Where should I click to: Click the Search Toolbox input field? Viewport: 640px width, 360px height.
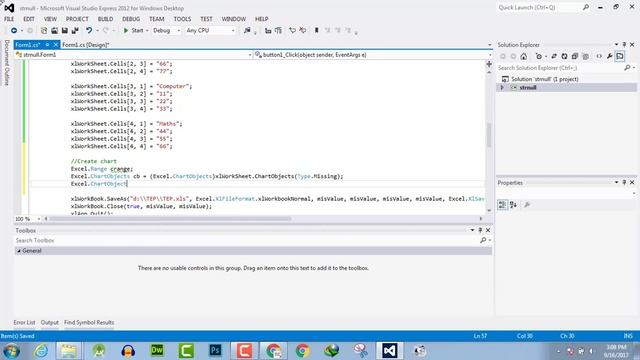[x=247, y=240]
